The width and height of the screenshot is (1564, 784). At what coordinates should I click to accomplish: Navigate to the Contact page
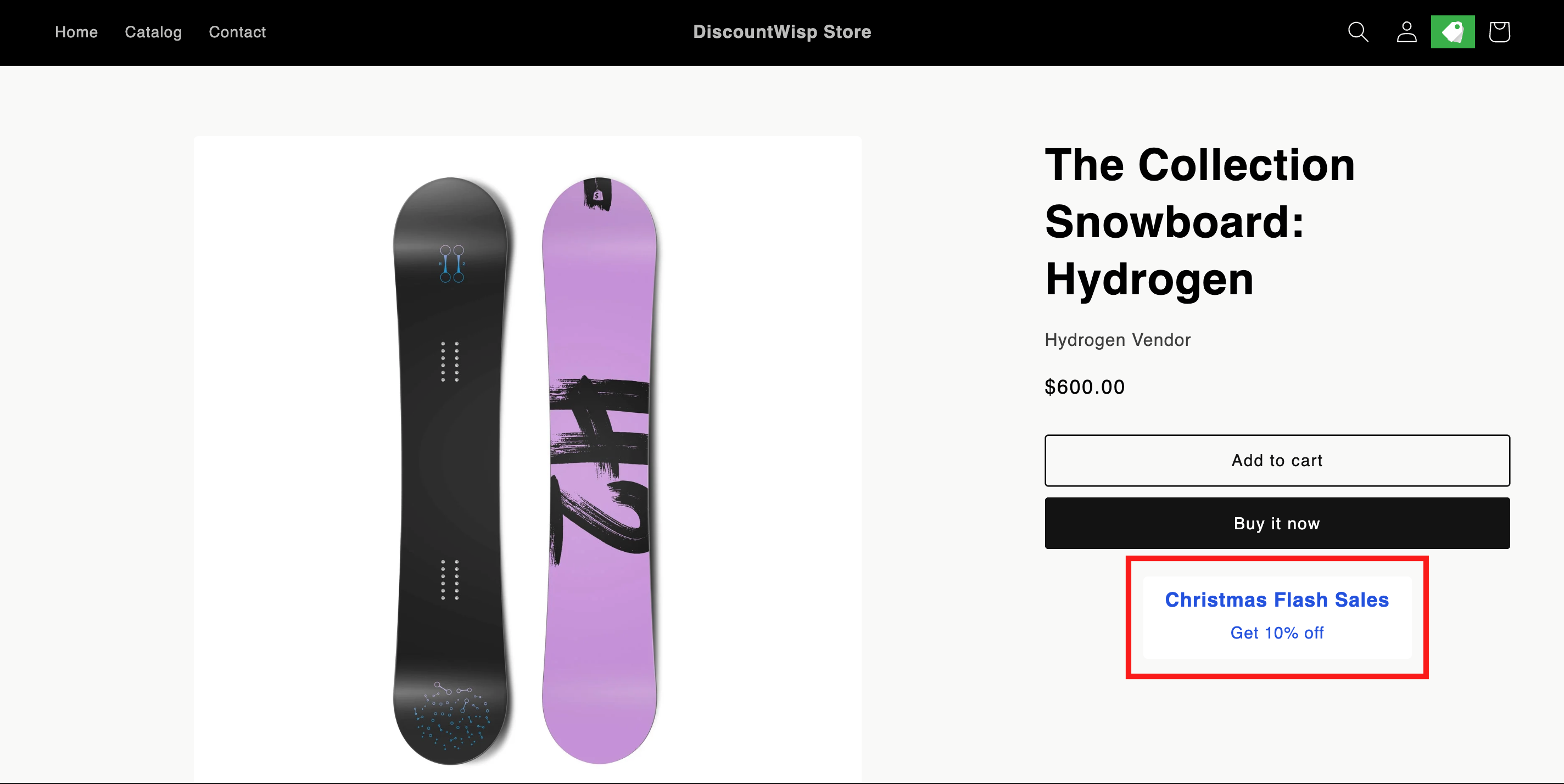click(237, 31)
